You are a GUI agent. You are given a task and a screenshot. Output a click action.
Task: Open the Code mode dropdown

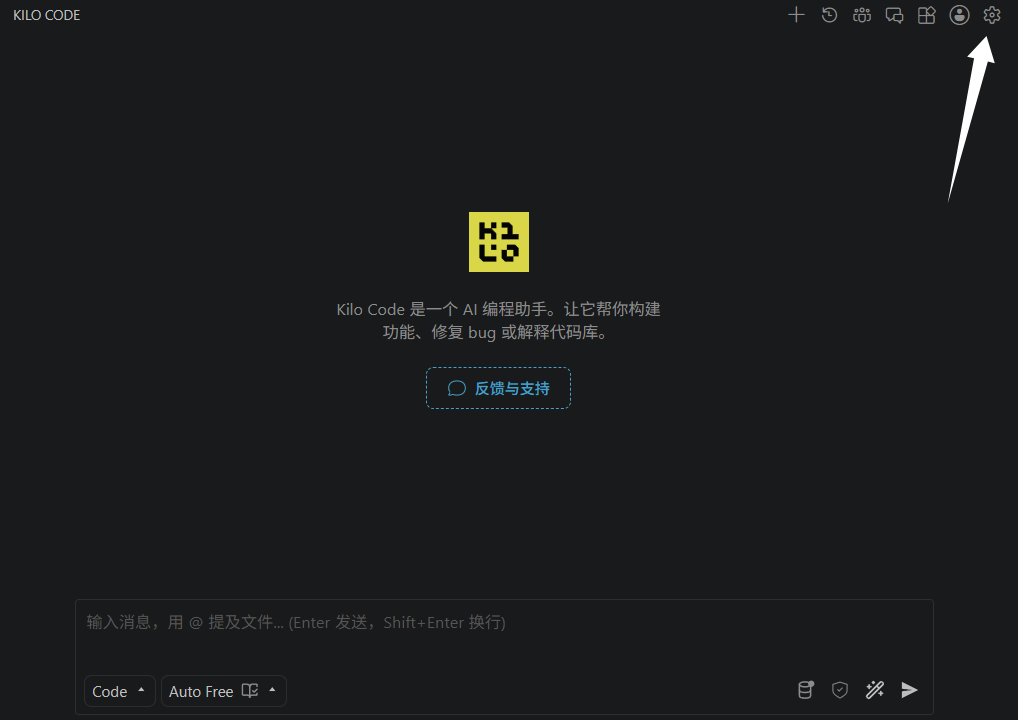click(119, 691)
